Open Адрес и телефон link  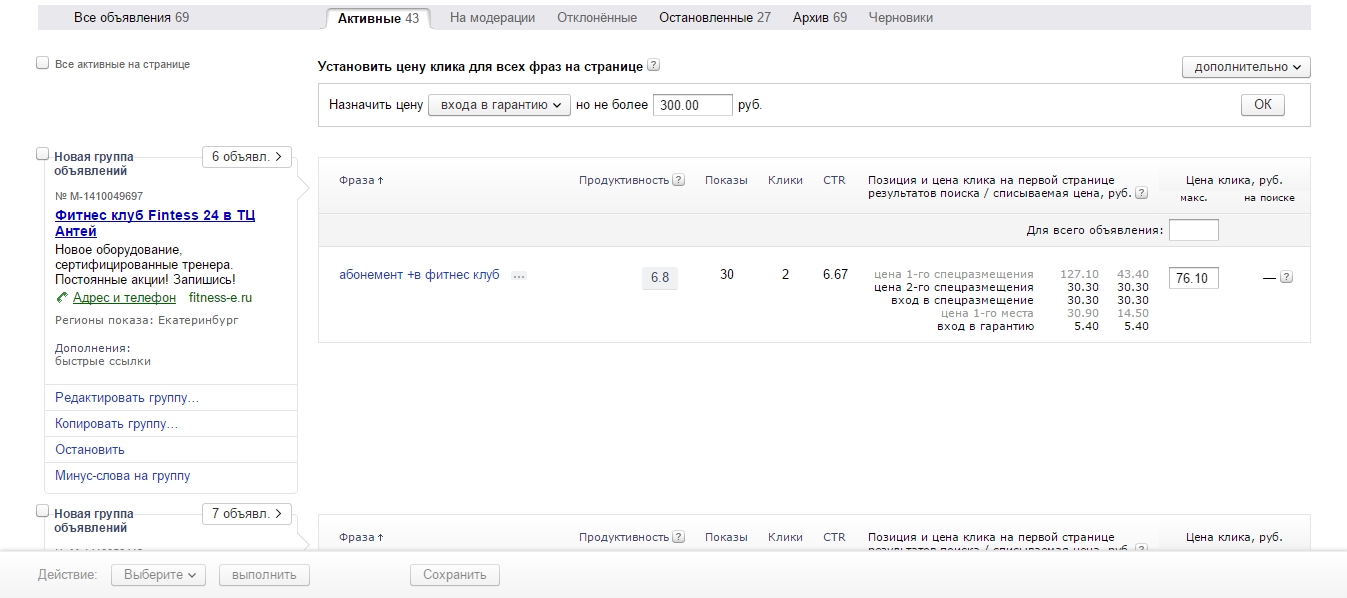pyautogui.click(x=124, y=298)
